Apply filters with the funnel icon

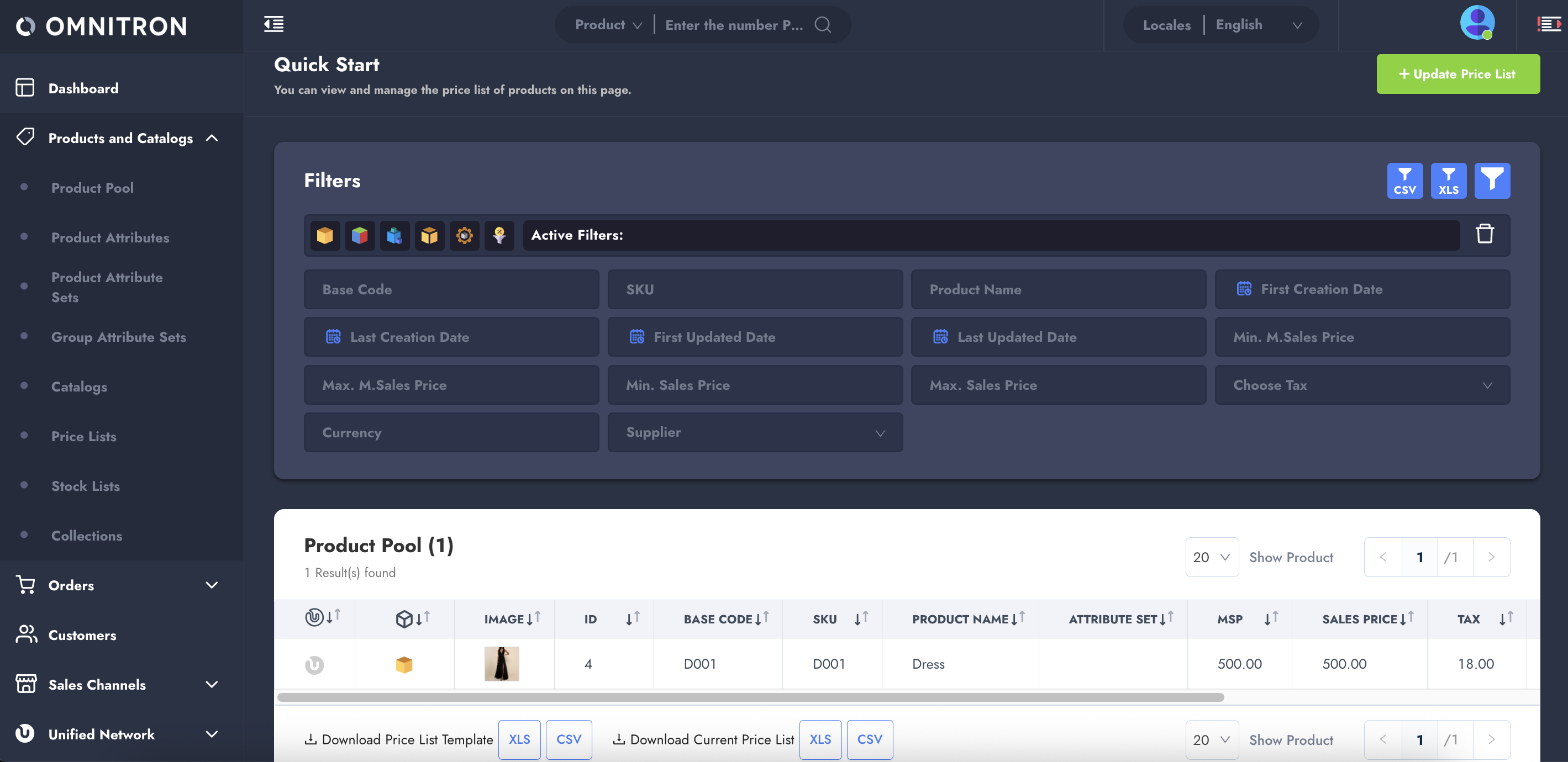1491,181
